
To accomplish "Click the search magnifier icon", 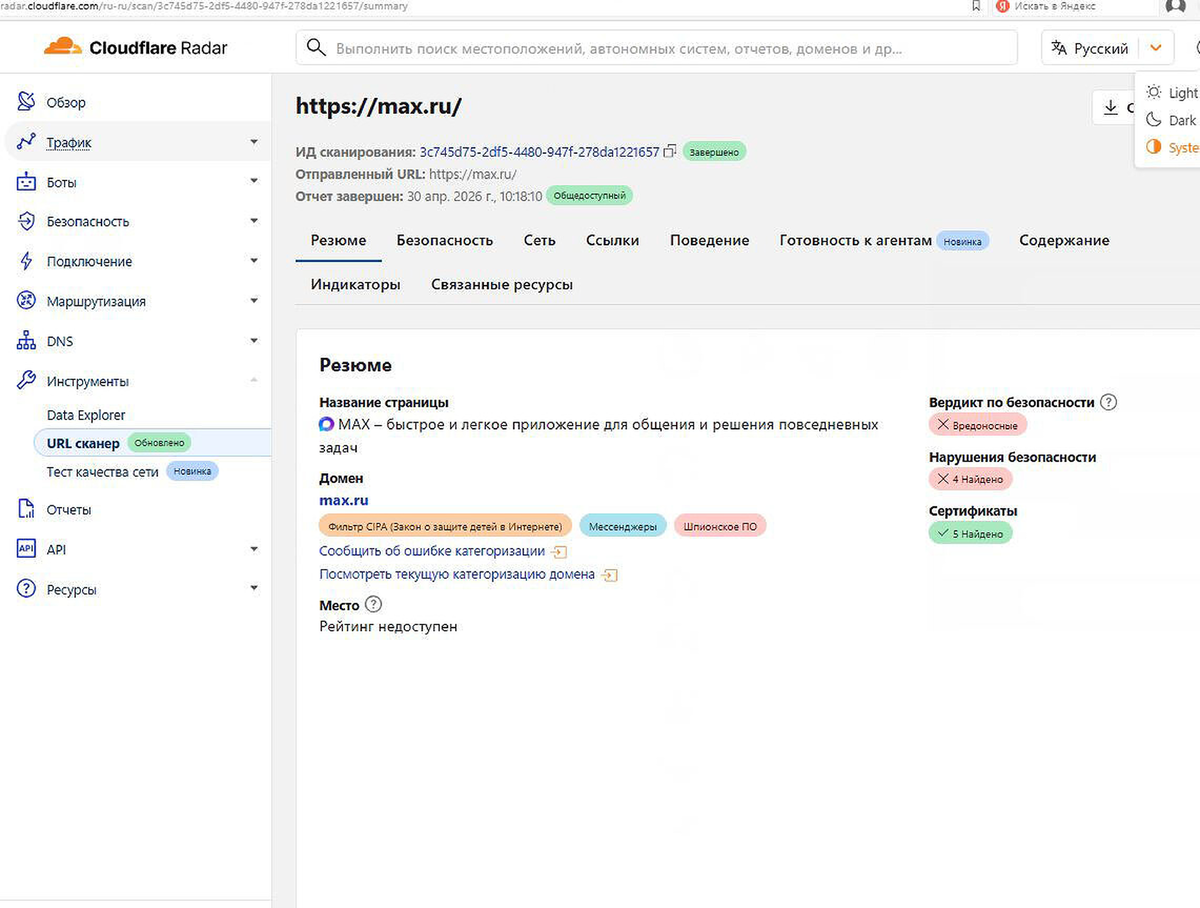I will pos(316,48).
